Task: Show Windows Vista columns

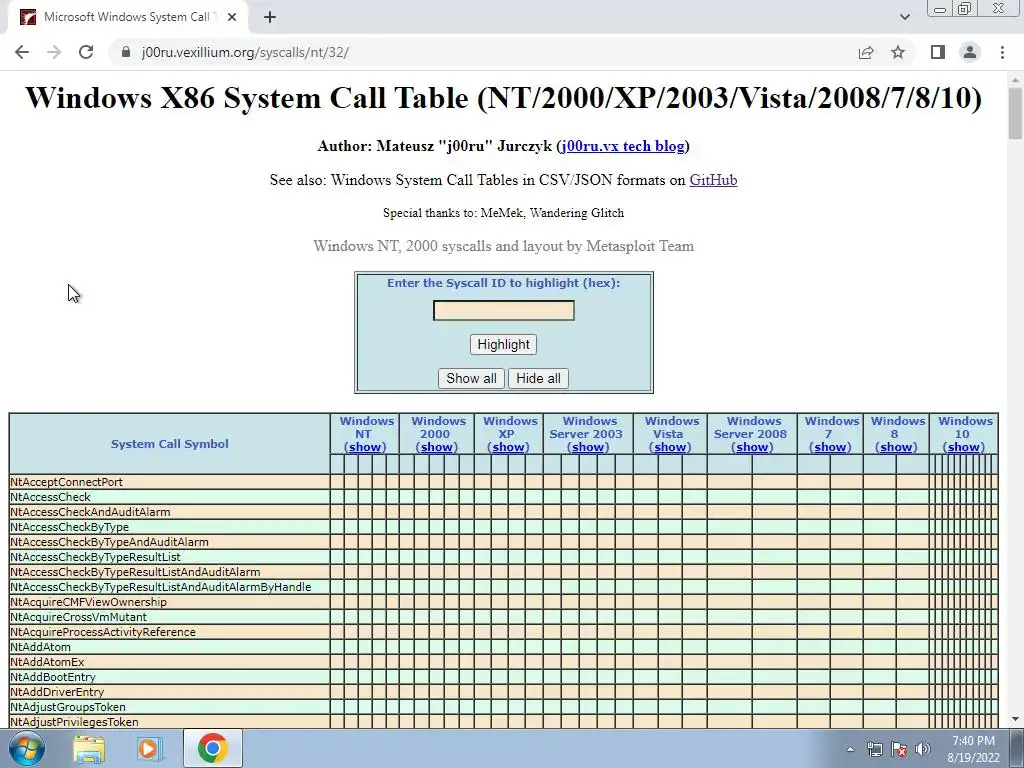Action: tap(670, 447)
